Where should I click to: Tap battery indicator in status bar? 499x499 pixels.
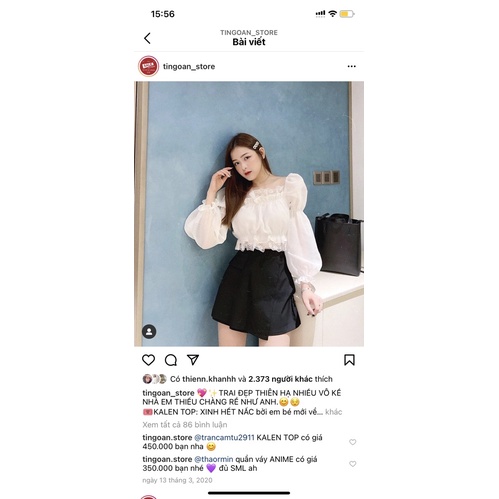pos(347,14)
